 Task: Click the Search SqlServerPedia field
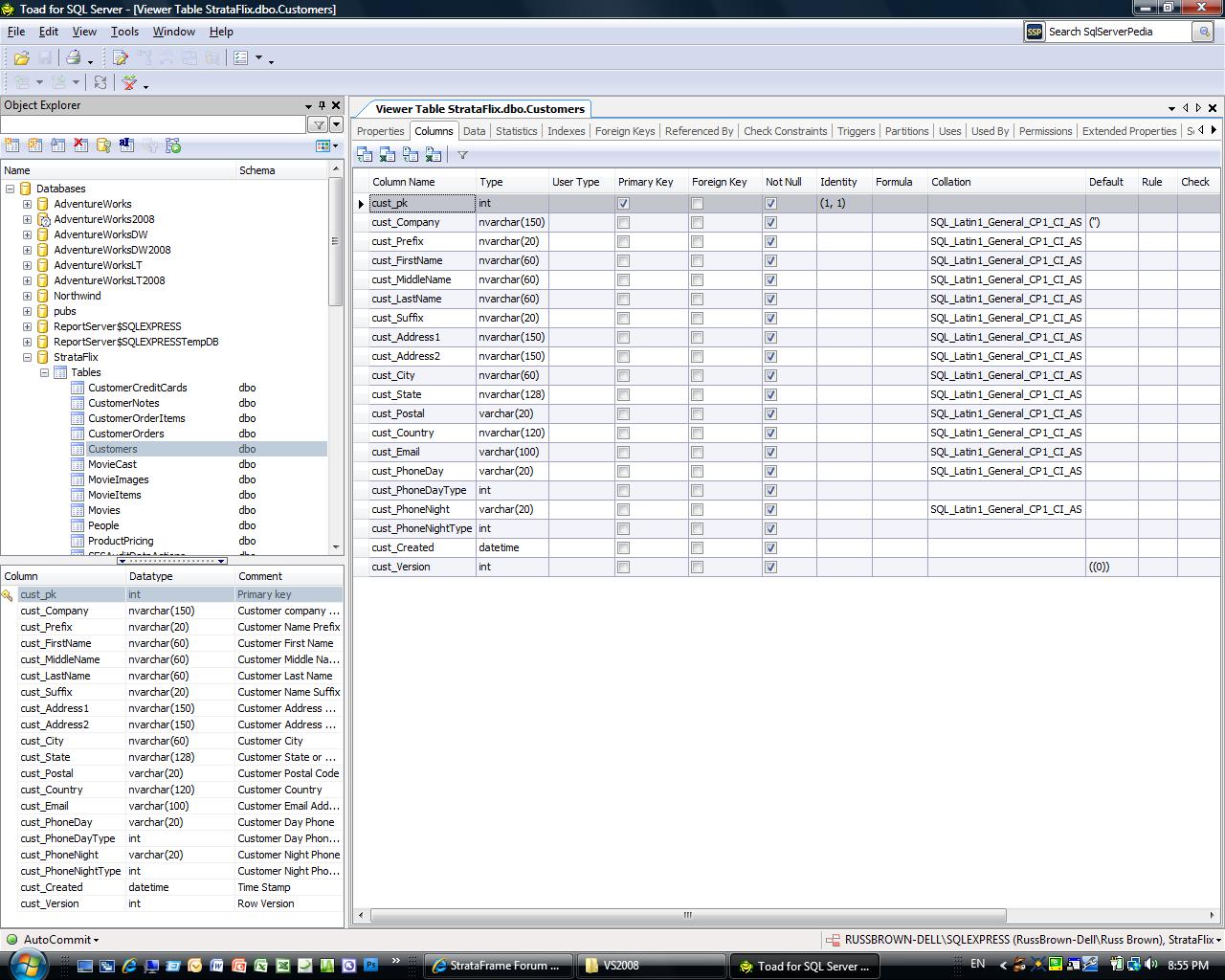pos(1115,32)
